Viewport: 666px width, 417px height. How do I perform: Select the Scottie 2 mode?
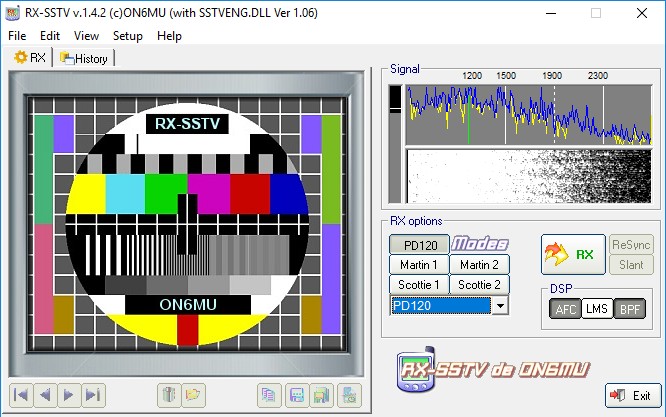click(x=478, y=285)
